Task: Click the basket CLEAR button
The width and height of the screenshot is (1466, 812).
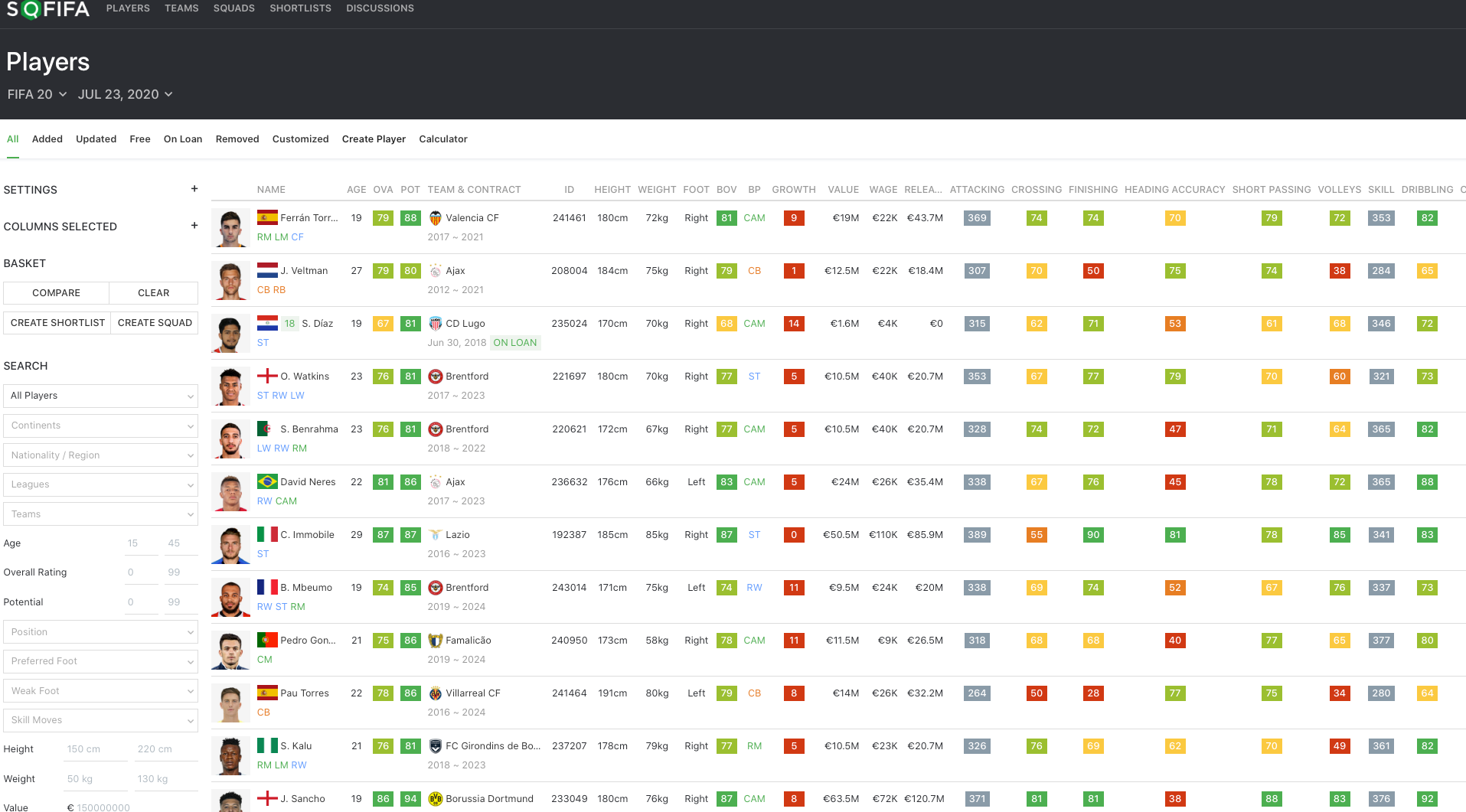Action: click(x=154, y=293)
